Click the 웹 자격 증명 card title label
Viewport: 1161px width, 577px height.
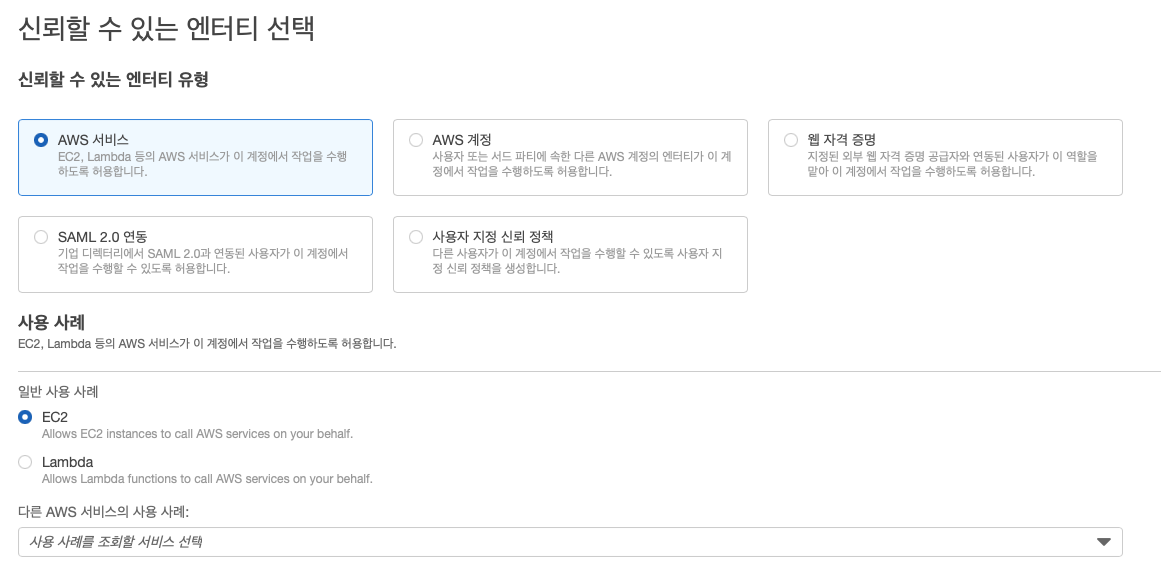(x=842, y=140)
